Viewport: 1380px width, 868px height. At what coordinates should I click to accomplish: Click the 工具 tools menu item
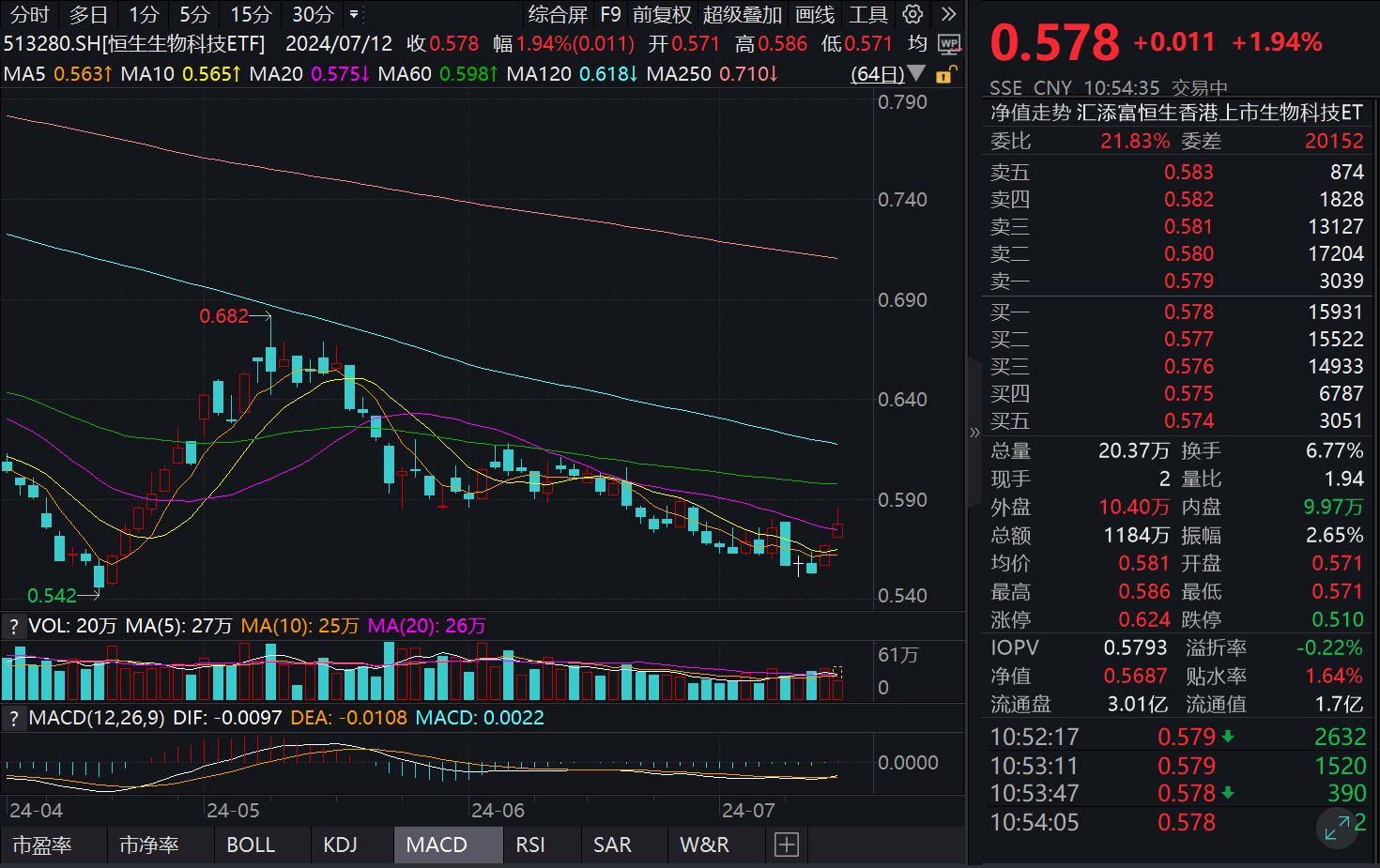pyautogui.click(x=868, y=14)
